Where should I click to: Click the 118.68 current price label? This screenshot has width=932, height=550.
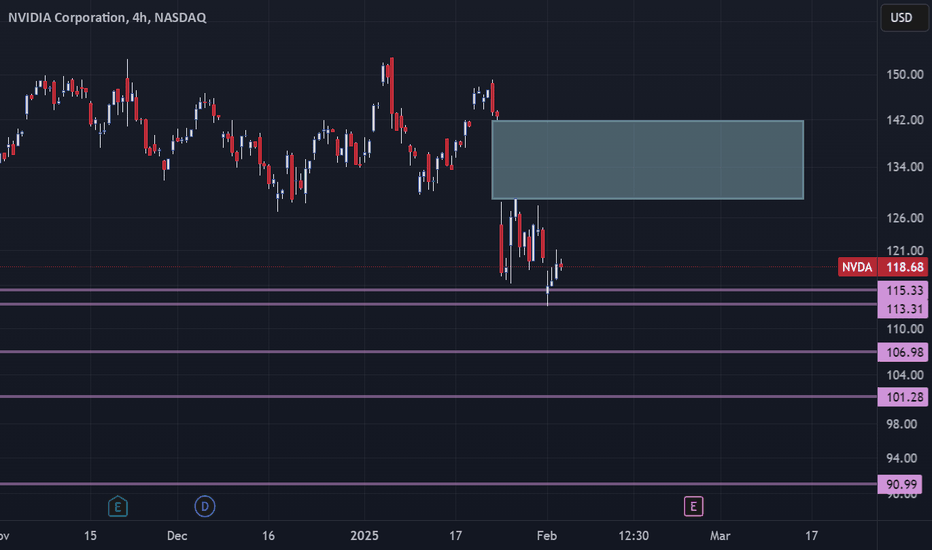(x=903, y=267)
